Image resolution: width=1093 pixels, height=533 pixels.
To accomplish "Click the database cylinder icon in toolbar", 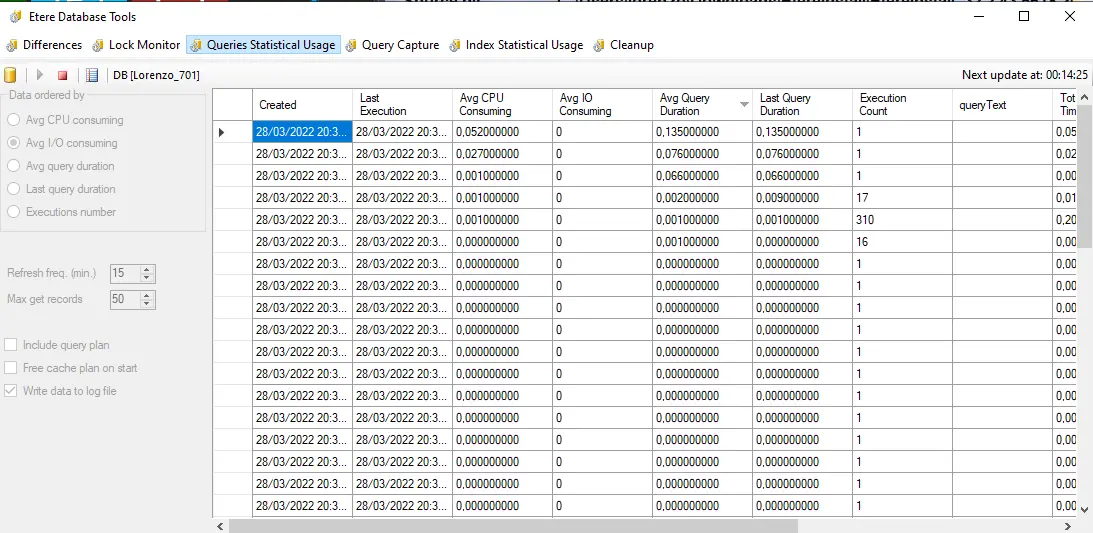I will click(10, 75).
